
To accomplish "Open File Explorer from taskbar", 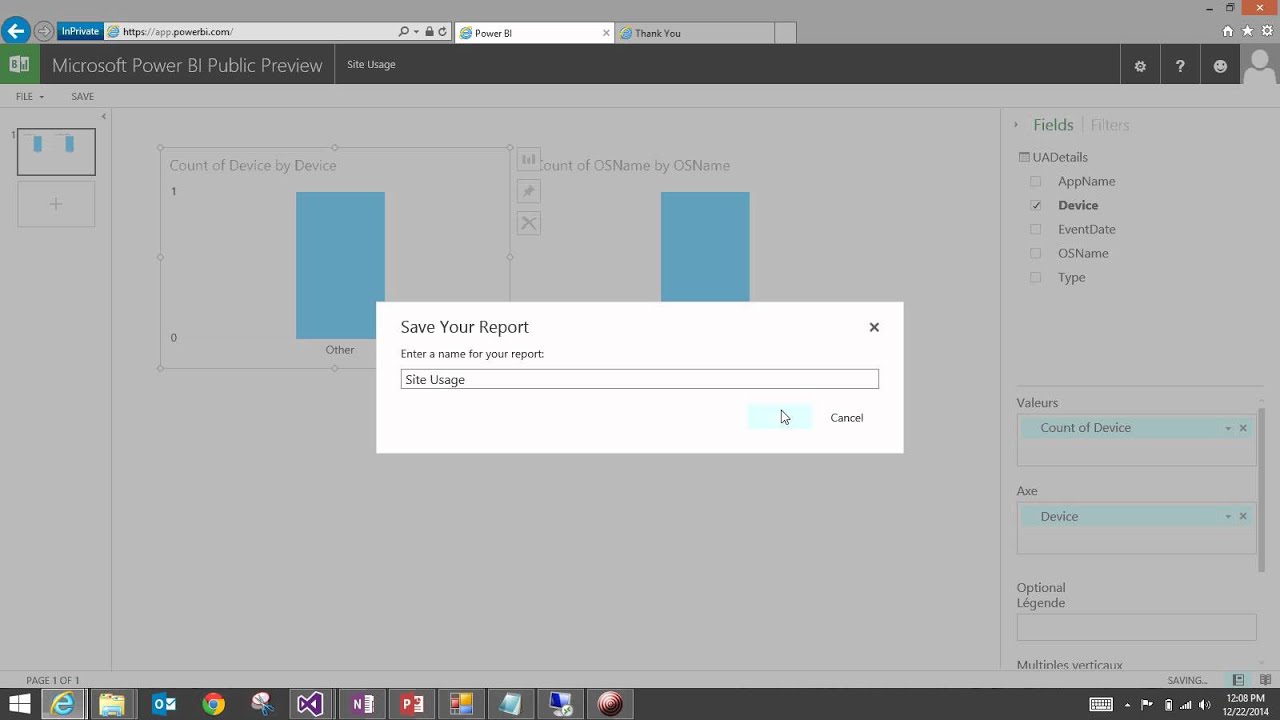I will [112, 704].
